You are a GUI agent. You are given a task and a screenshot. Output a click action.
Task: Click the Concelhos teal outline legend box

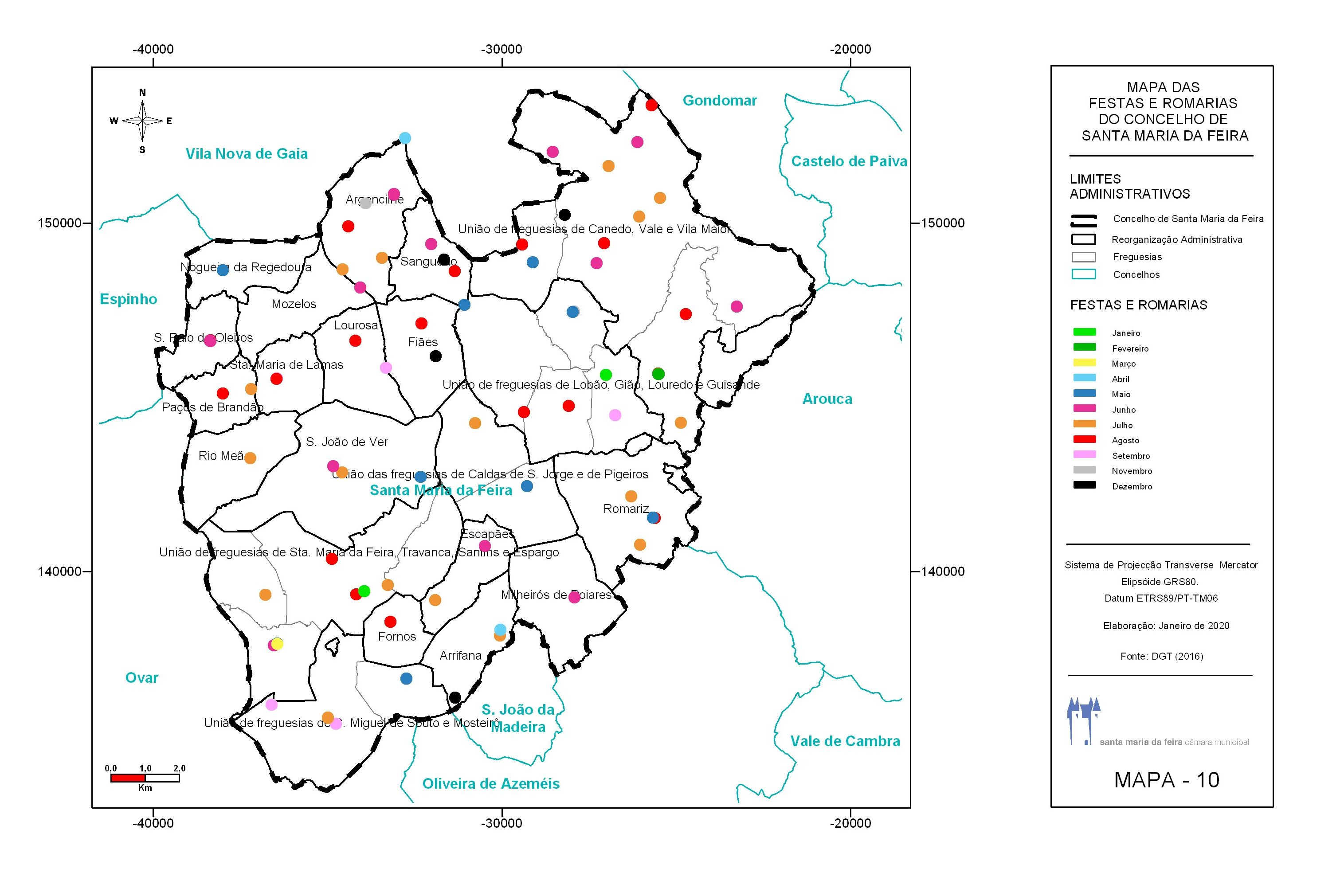1083,274
